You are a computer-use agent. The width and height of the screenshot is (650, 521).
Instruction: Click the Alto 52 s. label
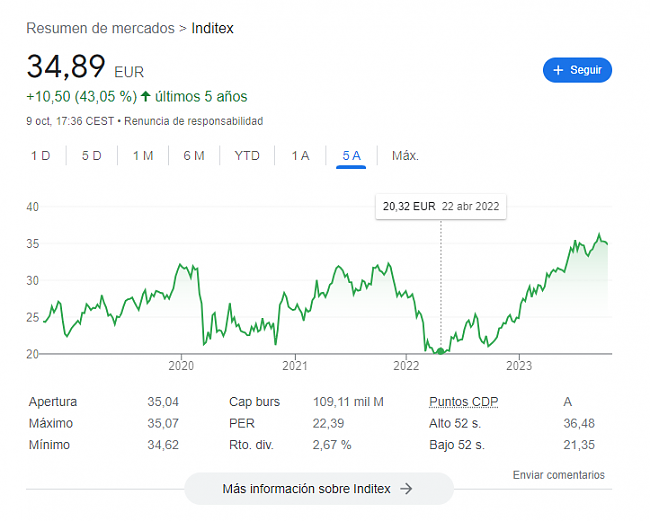click(455, 423)
